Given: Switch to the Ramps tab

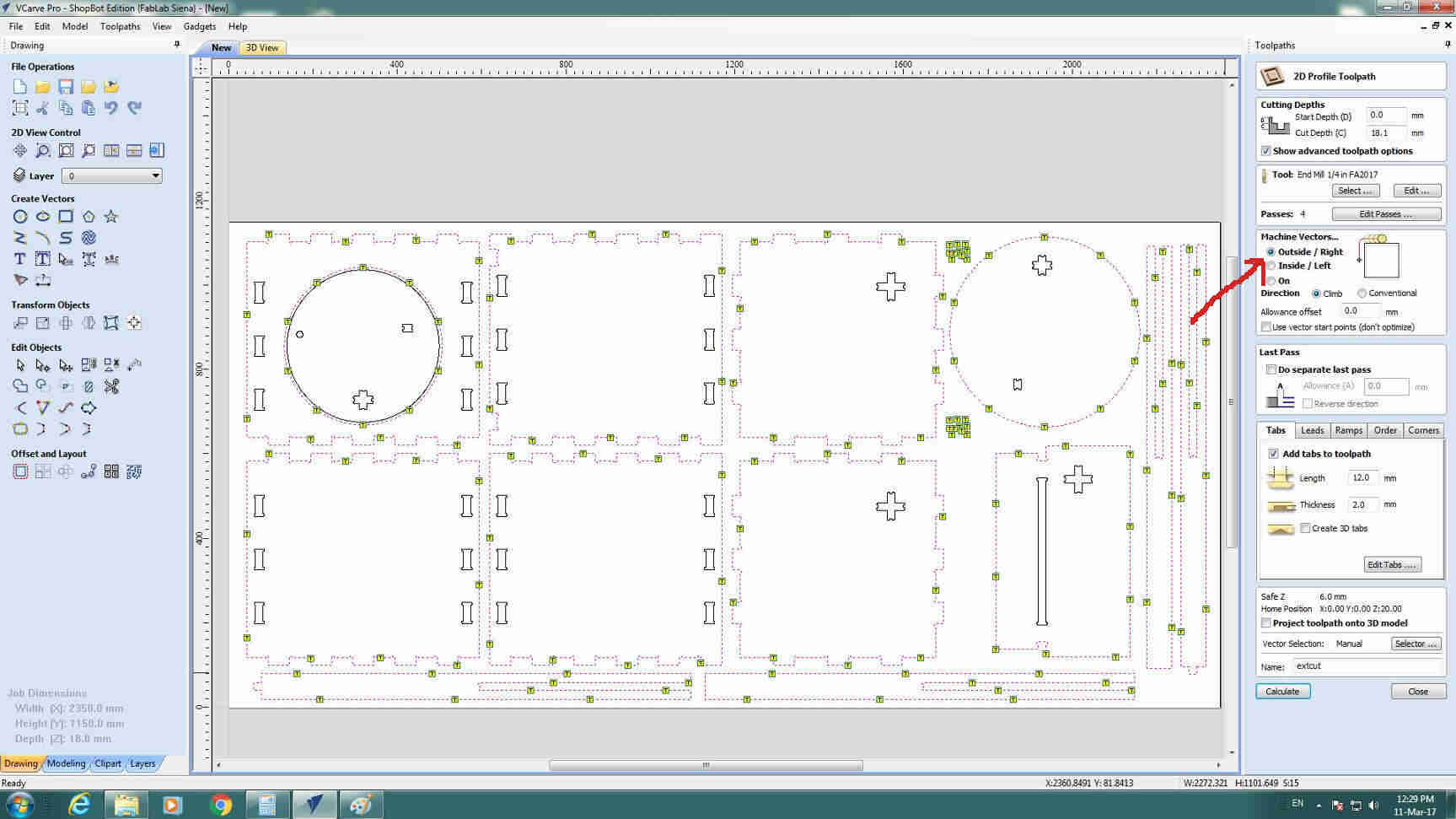Looking at the screenshot, I should pos(1348,430).
